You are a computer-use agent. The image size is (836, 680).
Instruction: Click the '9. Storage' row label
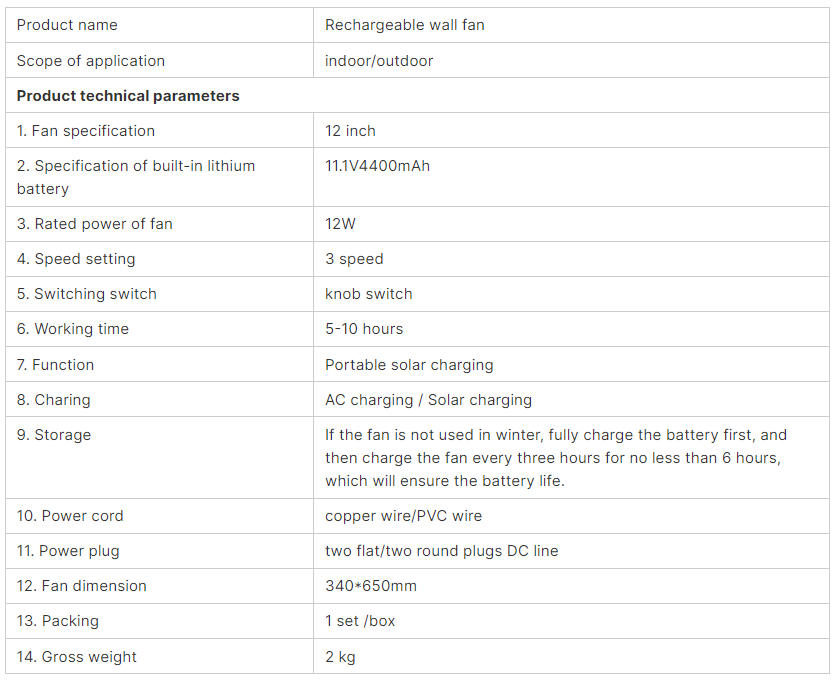coord(54,435)
